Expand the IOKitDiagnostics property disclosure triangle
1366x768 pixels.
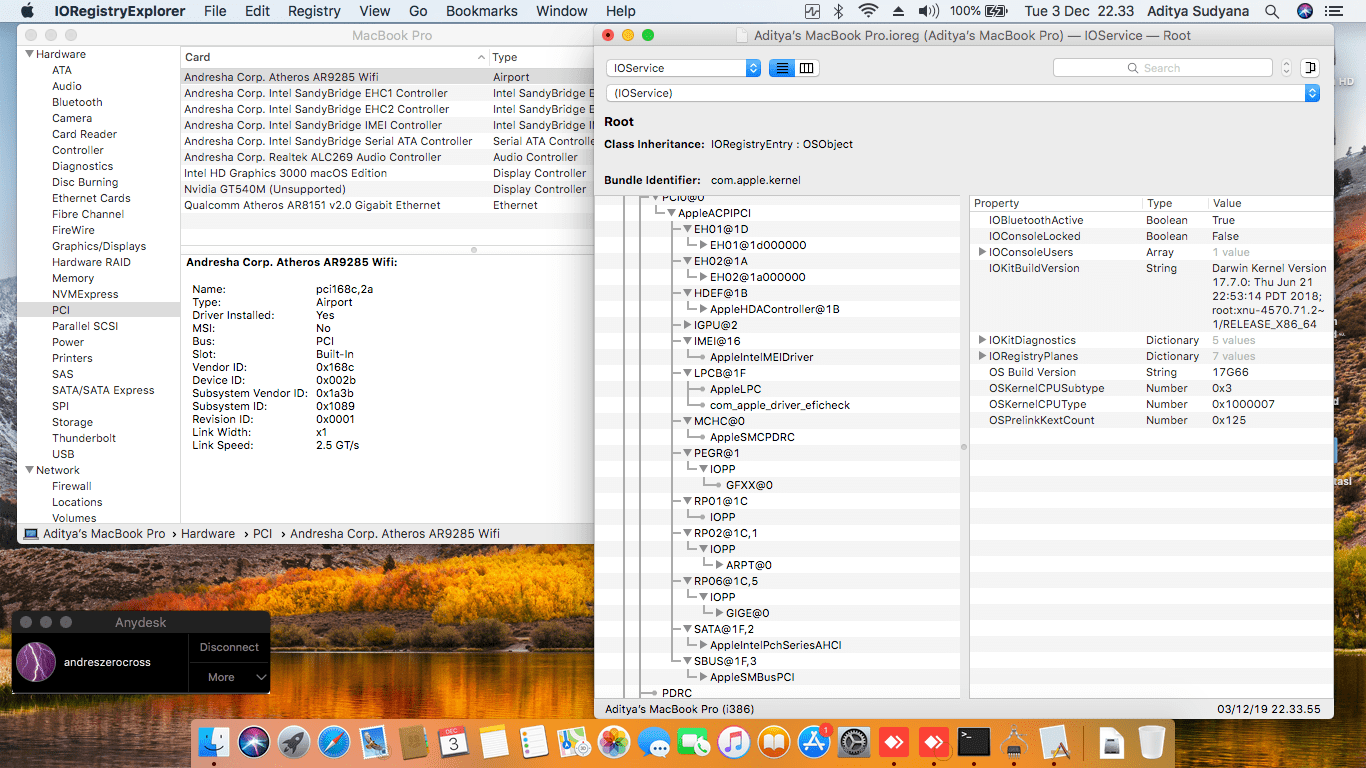click(983, 339)
